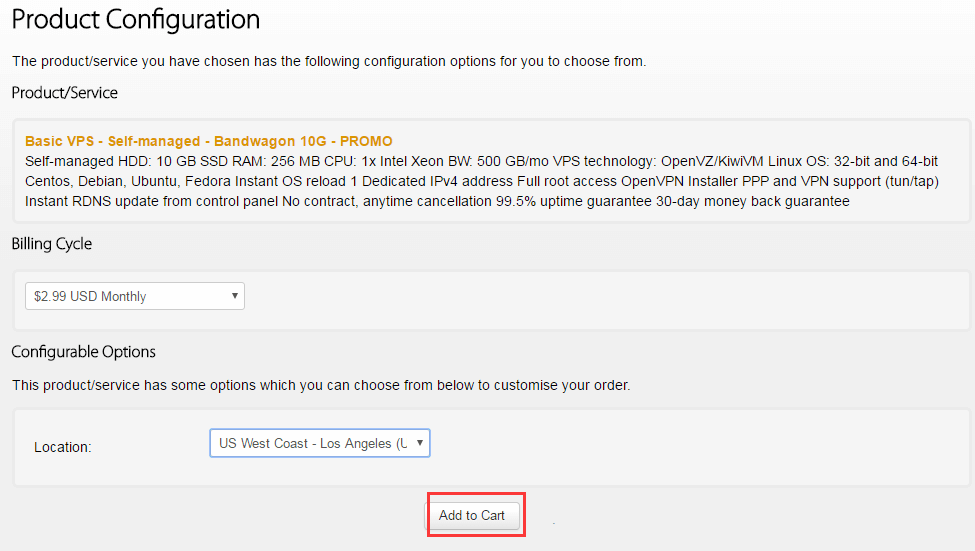975x551 pixels.
Task: Click the Basic VPS Bandwagon 10G PROMO title
Action: [x=208, y=141]
